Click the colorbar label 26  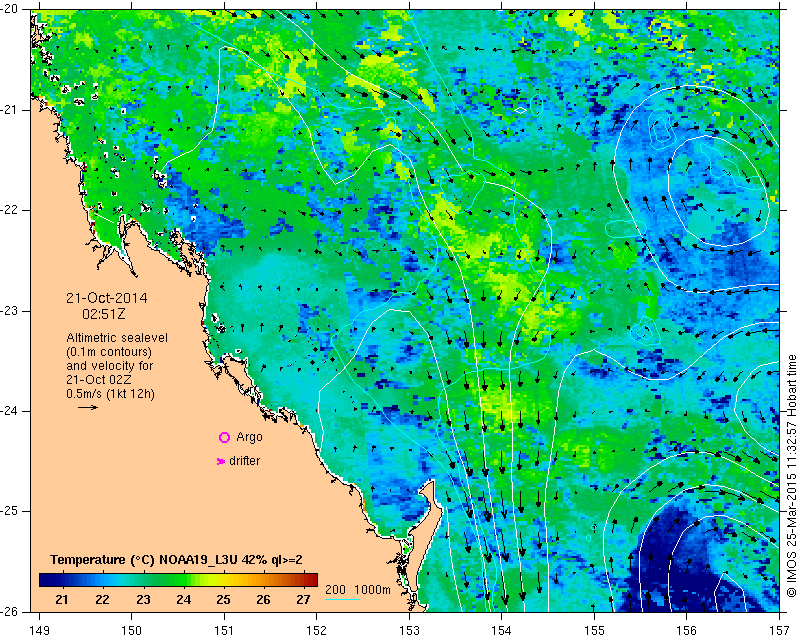click(263, 599)
